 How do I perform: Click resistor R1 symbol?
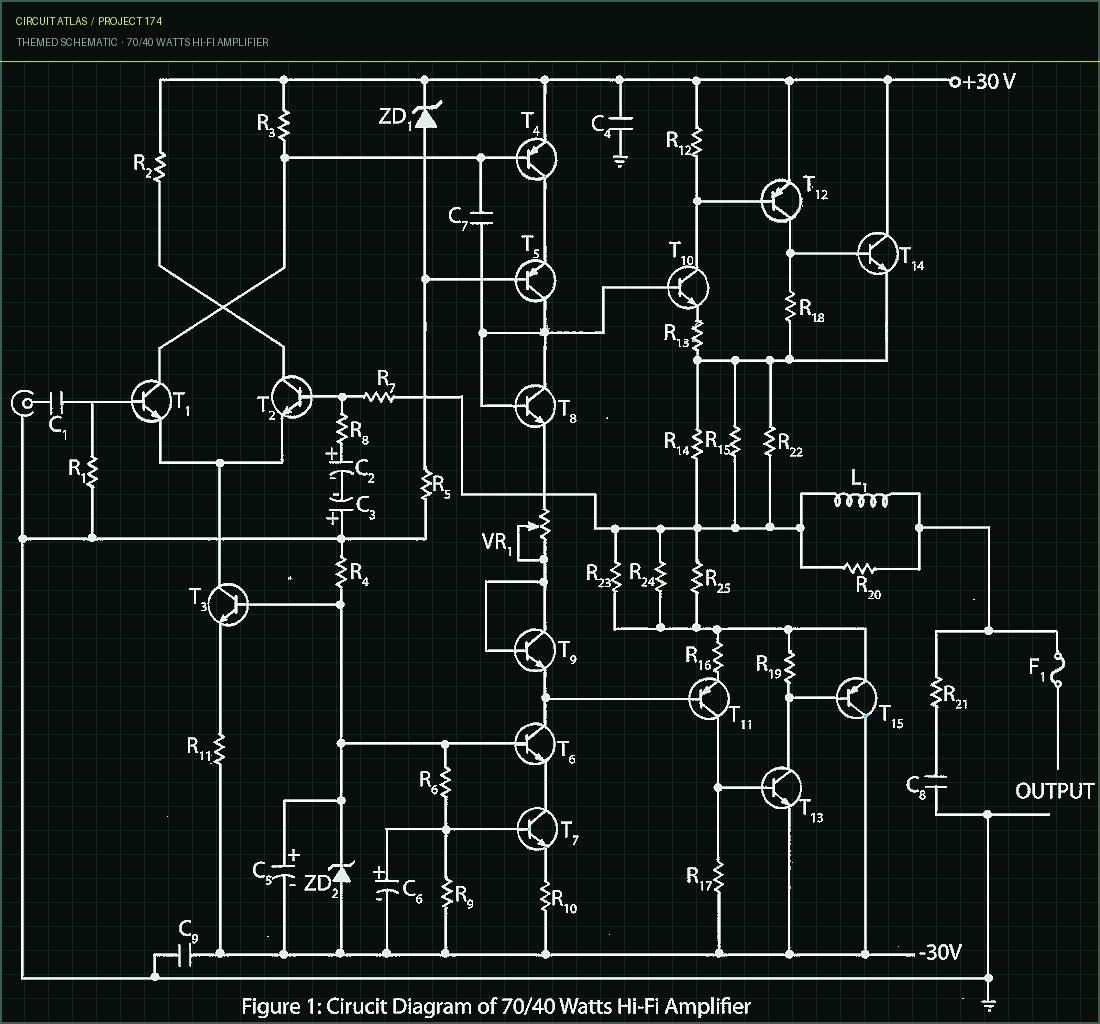click(92, 471)
